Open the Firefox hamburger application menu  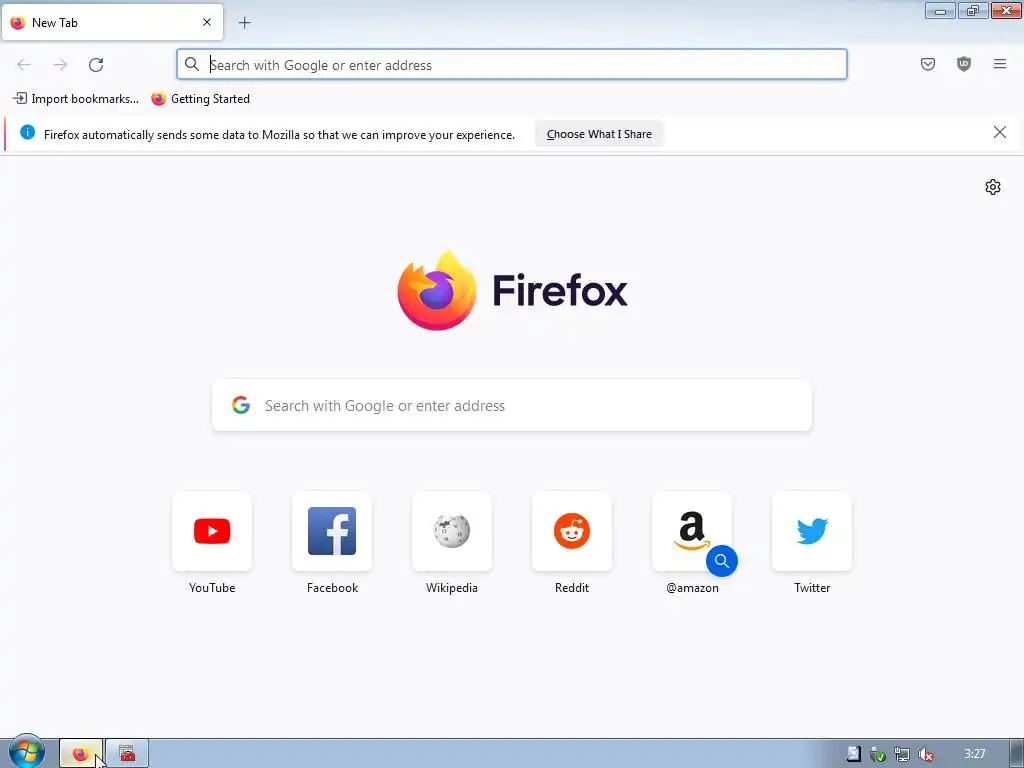click(999, 64)
